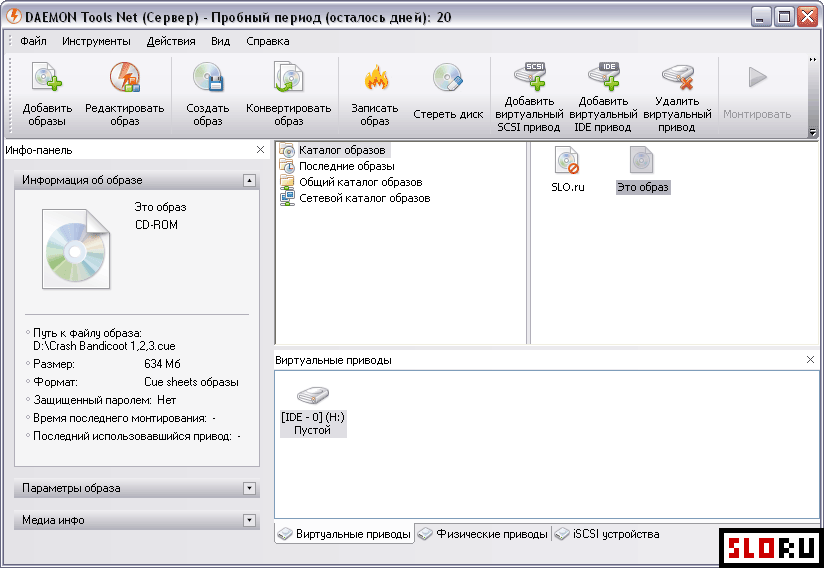Collapse the "Информация об образе" section
This screenshot has height=568, width=824.
(x=249, y=180)
